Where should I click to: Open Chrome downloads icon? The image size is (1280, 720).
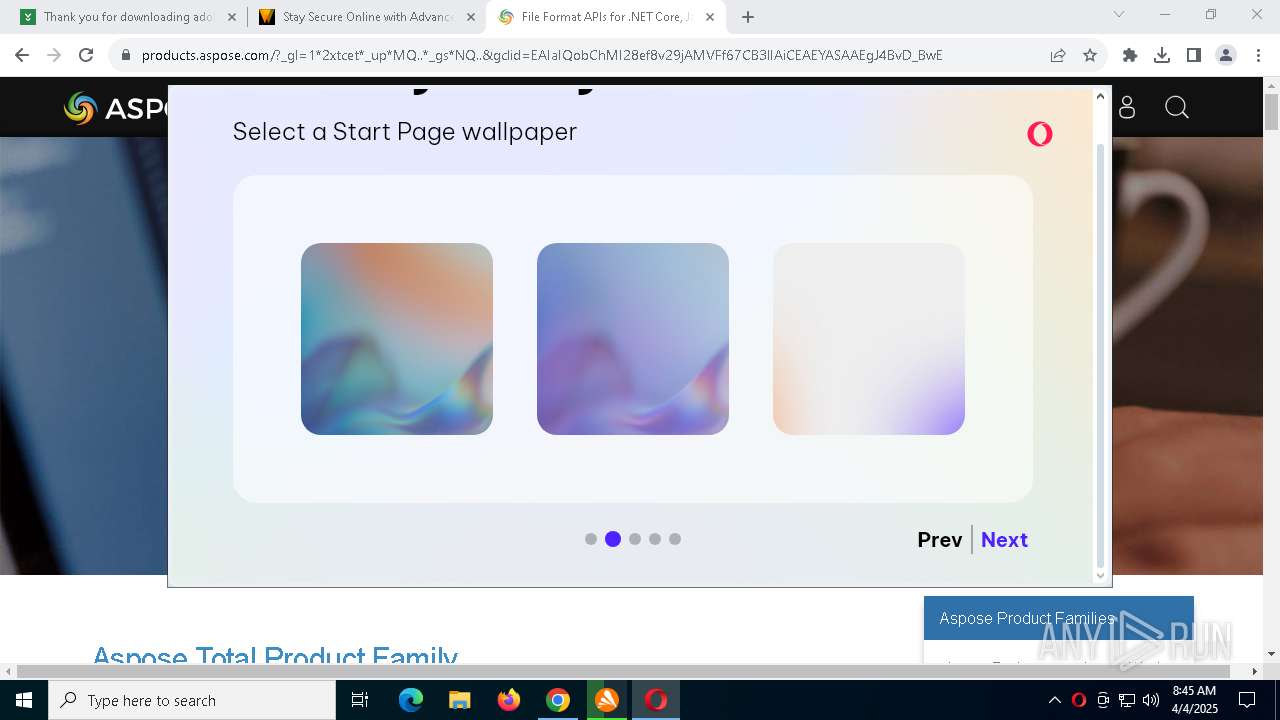coord(1162,55)
